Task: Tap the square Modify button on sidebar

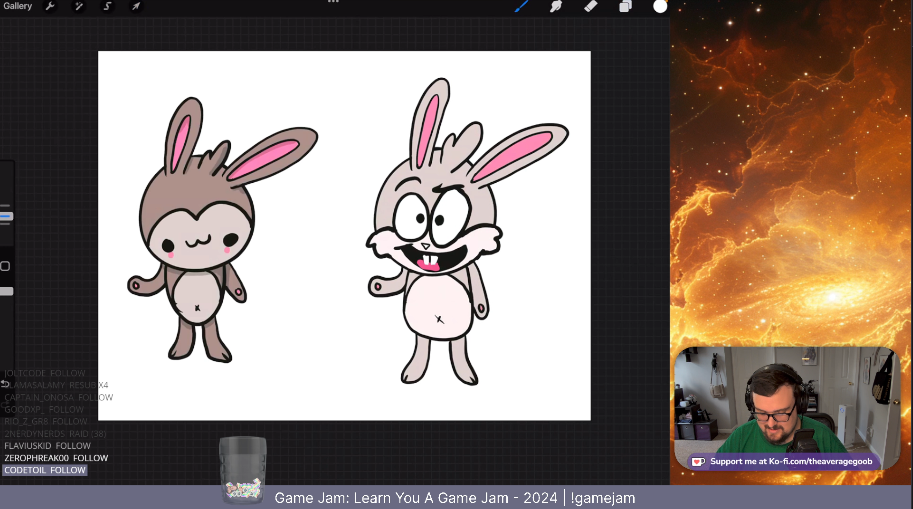Action: [x=5, y=266]
